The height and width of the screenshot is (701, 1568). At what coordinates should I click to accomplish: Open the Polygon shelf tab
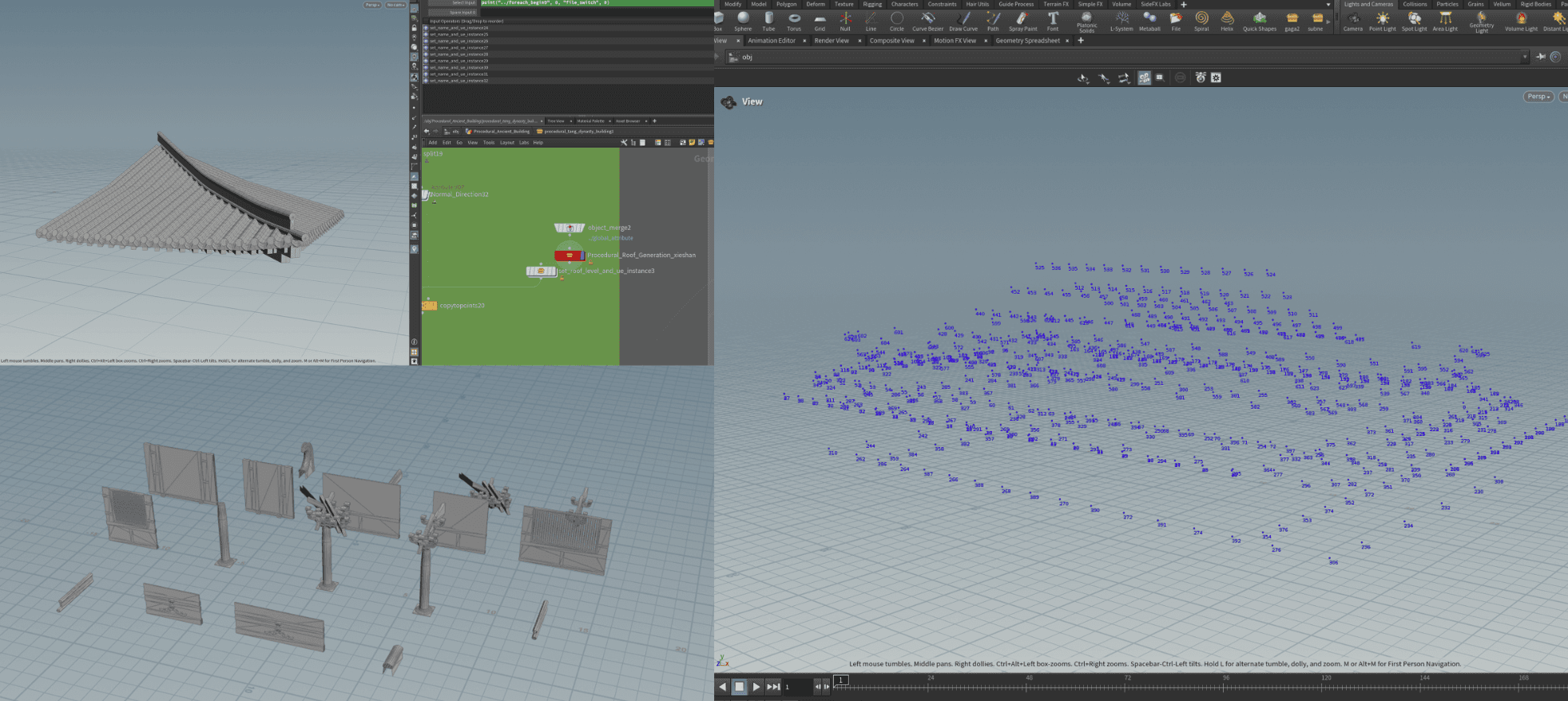(786, 4)
